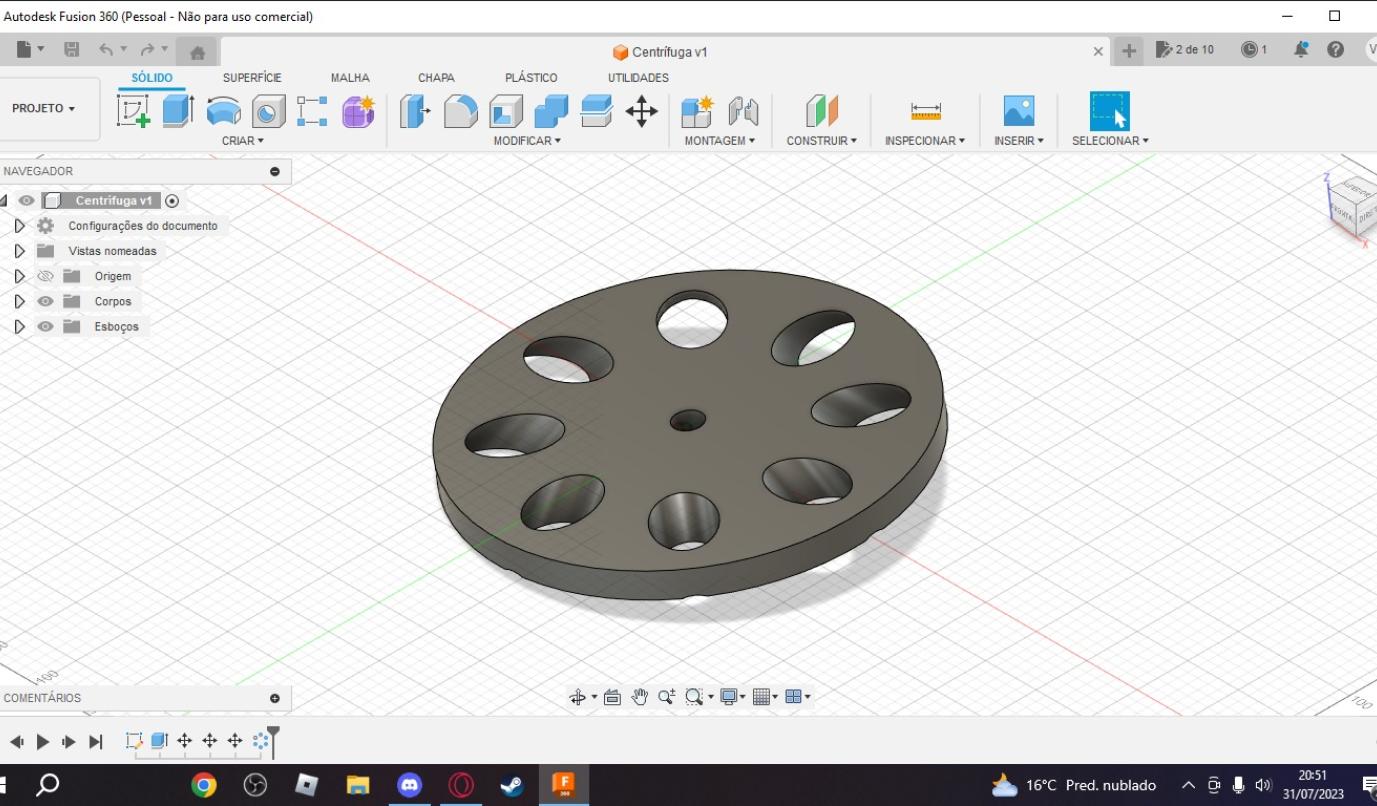Click the Insert image icon
This screenshot has width=1377, height=806.
point(1018,111)
